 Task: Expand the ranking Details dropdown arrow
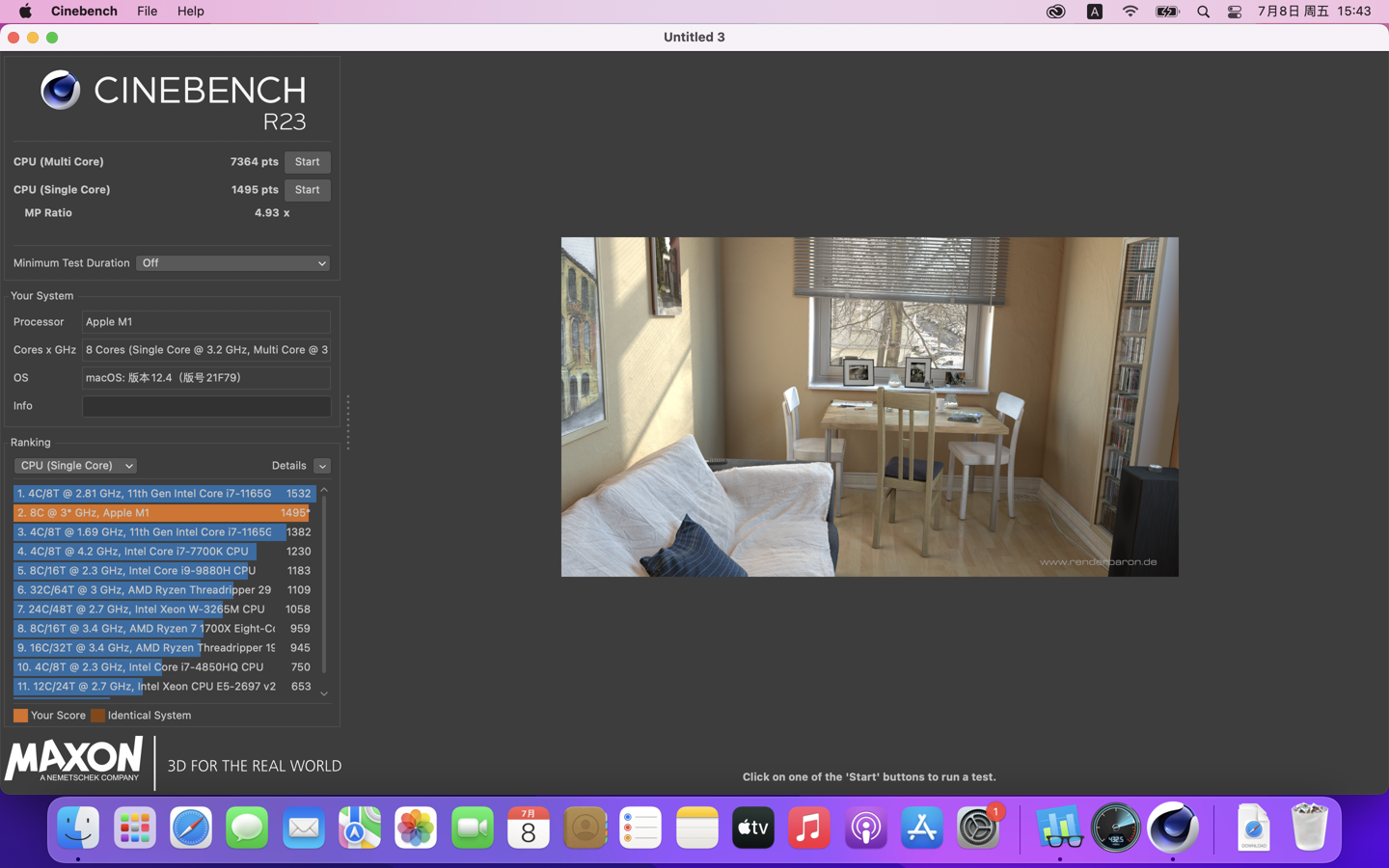pyautogui.click(x=322, y=466)
